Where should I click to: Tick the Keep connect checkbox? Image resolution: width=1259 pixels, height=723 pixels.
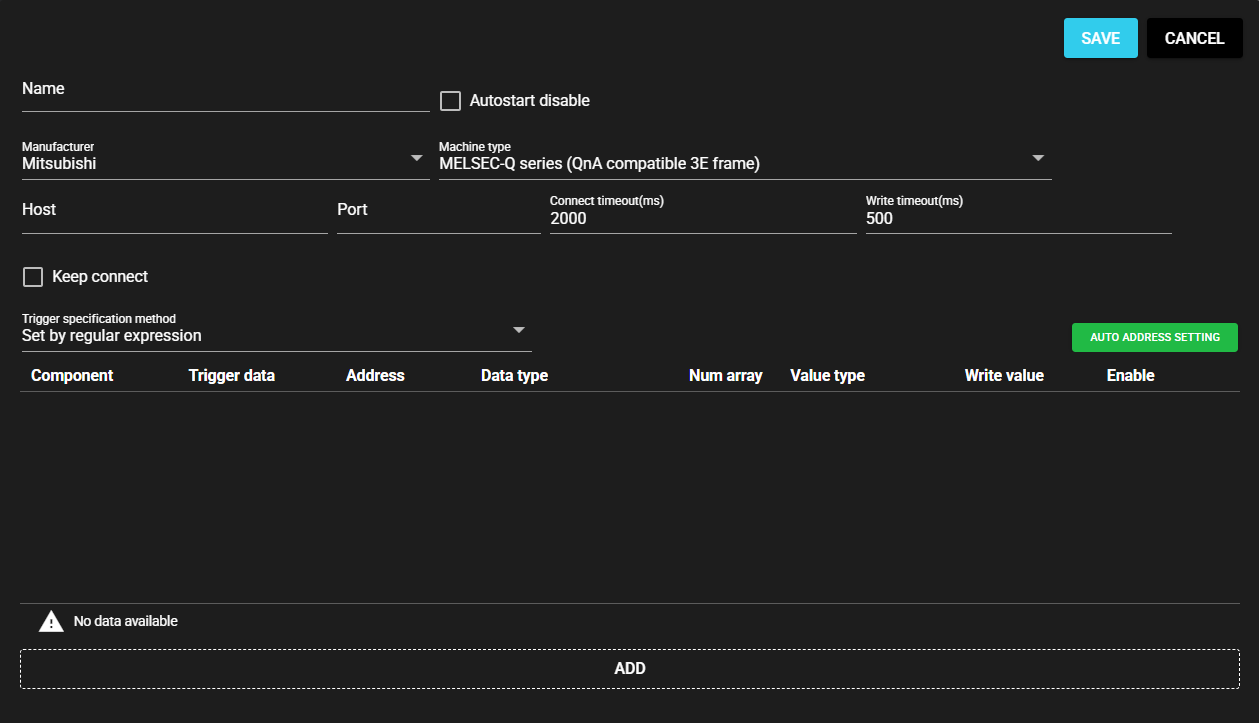tap(33, 277)
